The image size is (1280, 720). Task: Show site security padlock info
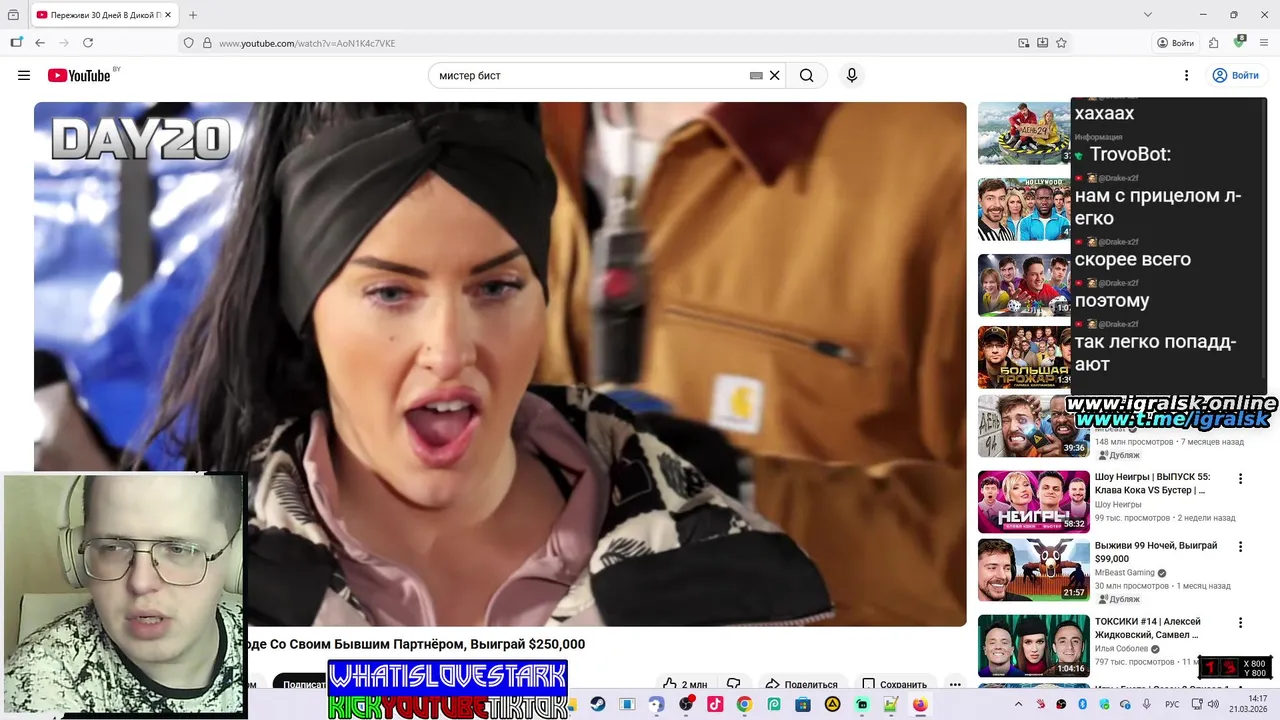point(208,43)
